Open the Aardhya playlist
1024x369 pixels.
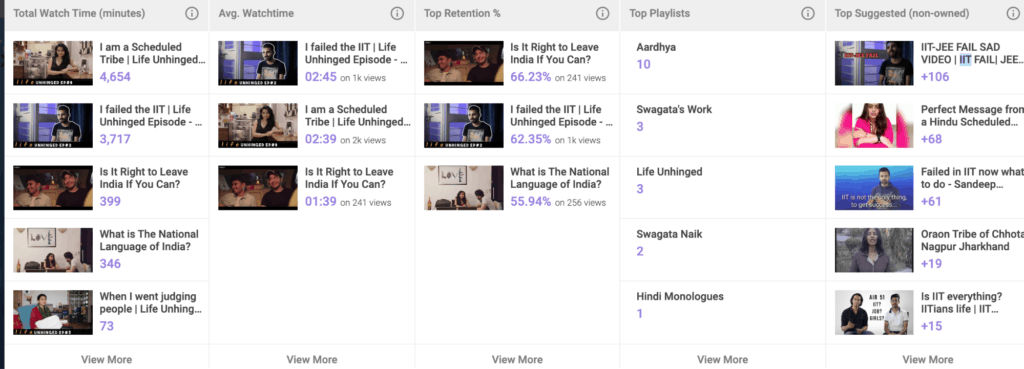(656, 47)
